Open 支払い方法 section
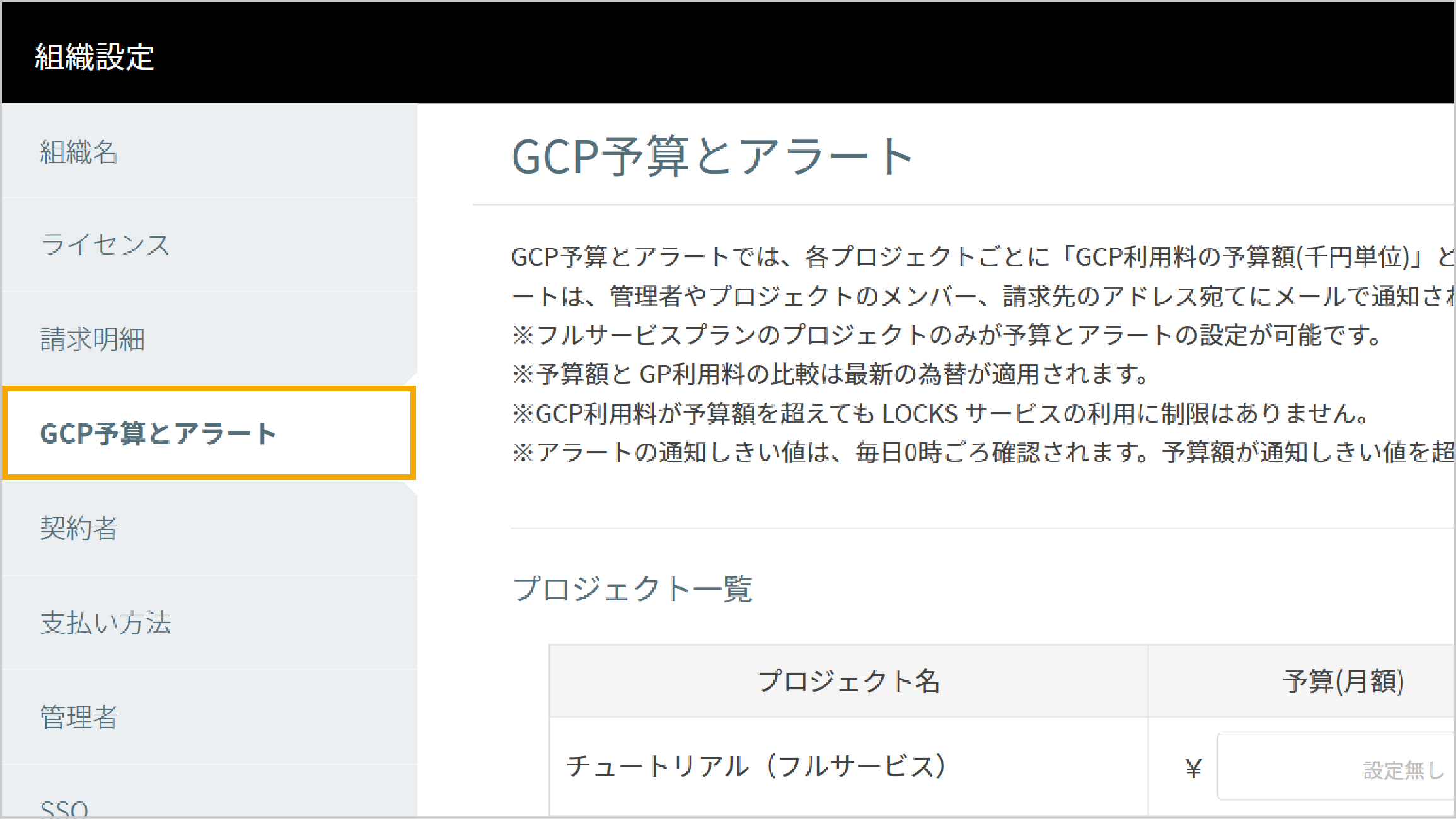Screen dimensions: 1456x819 209,622
